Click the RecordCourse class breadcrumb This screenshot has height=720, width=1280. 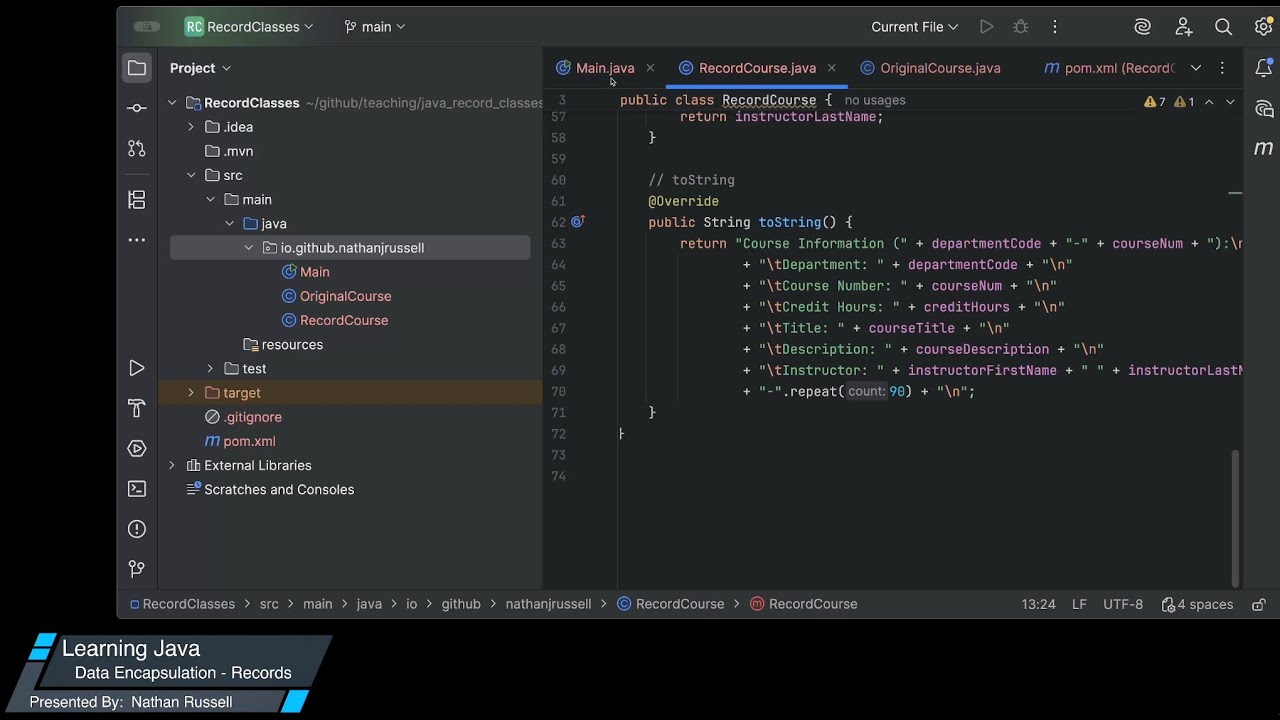670,604
